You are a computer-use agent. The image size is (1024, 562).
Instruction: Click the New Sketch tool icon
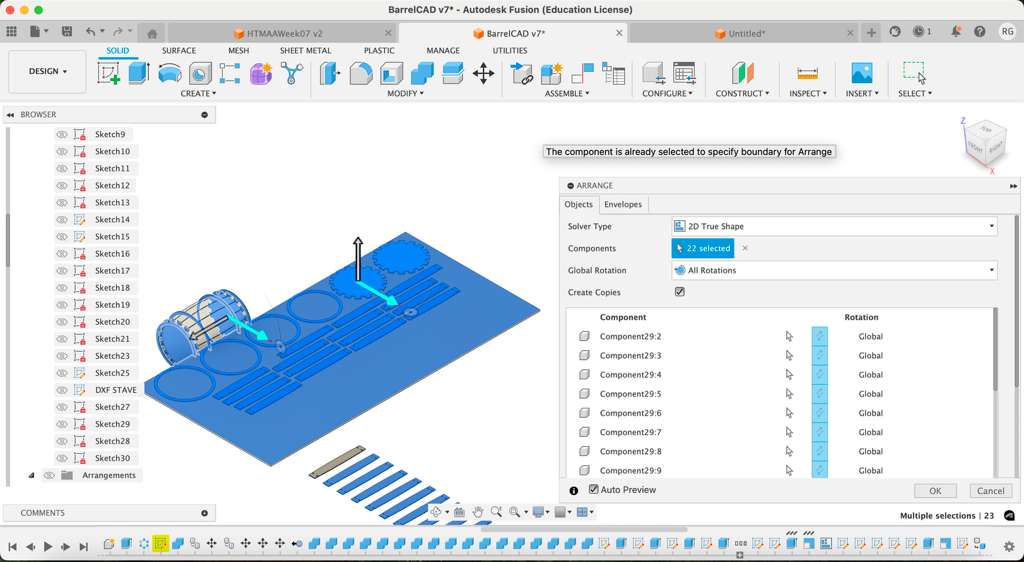point(108,73)
